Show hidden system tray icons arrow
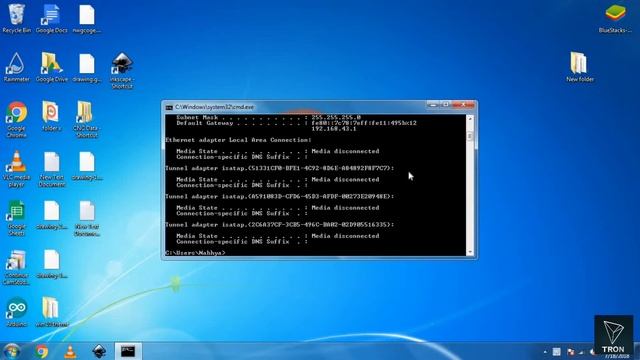The height and width of the screenshot is (360, 640). point(545,352)
